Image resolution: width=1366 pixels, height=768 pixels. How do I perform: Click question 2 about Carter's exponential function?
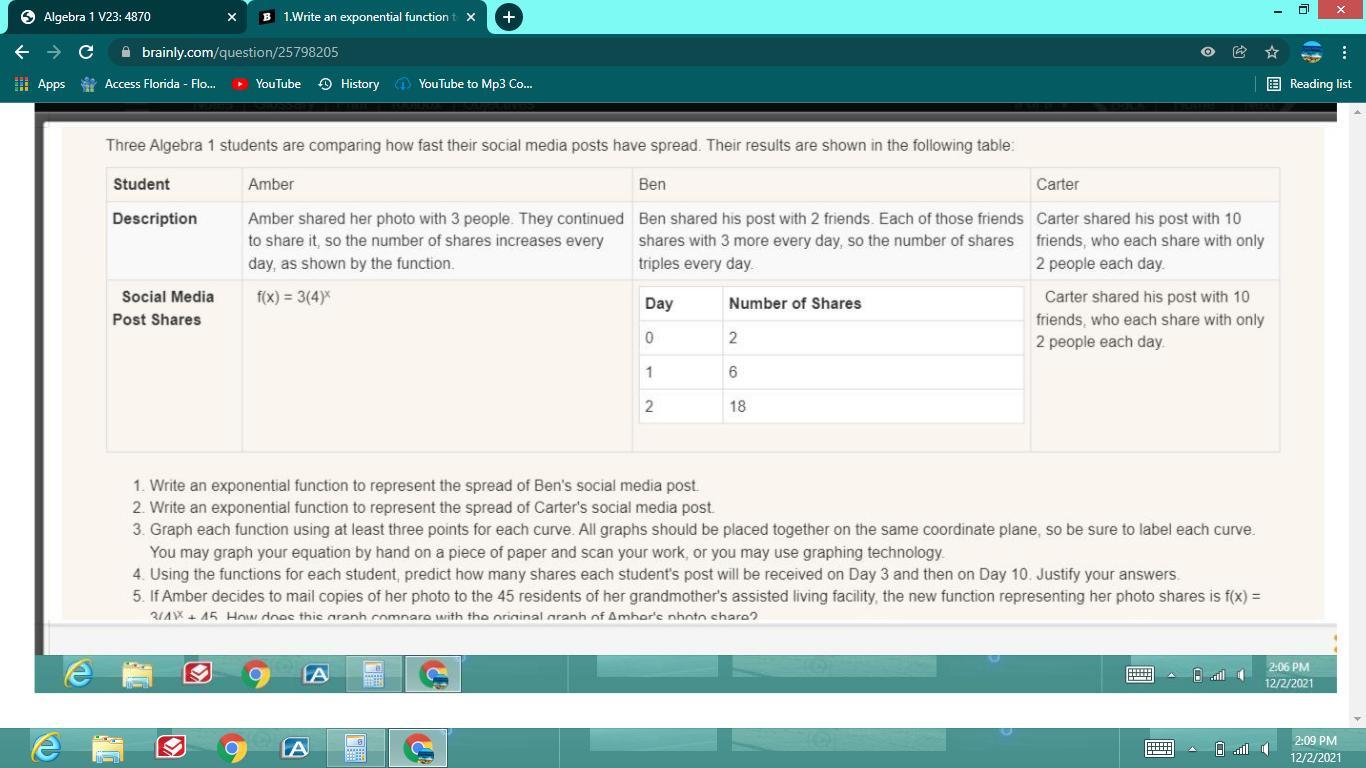[x=432, y=507]
